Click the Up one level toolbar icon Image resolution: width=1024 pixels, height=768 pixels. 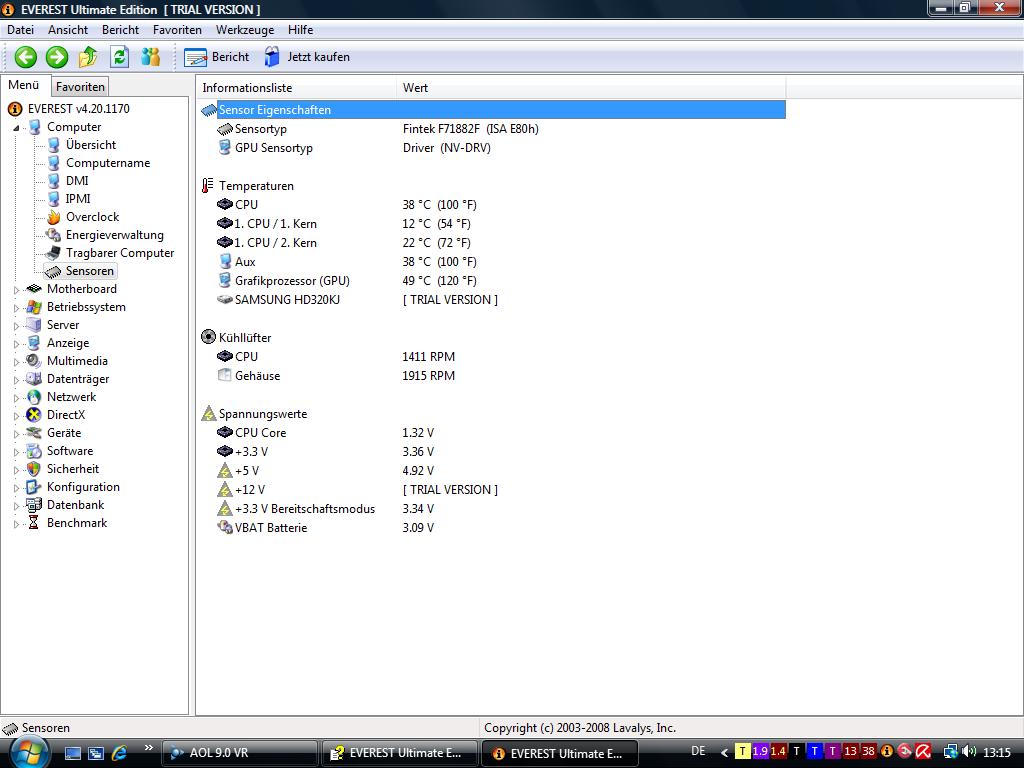click(x=88, y=57)
